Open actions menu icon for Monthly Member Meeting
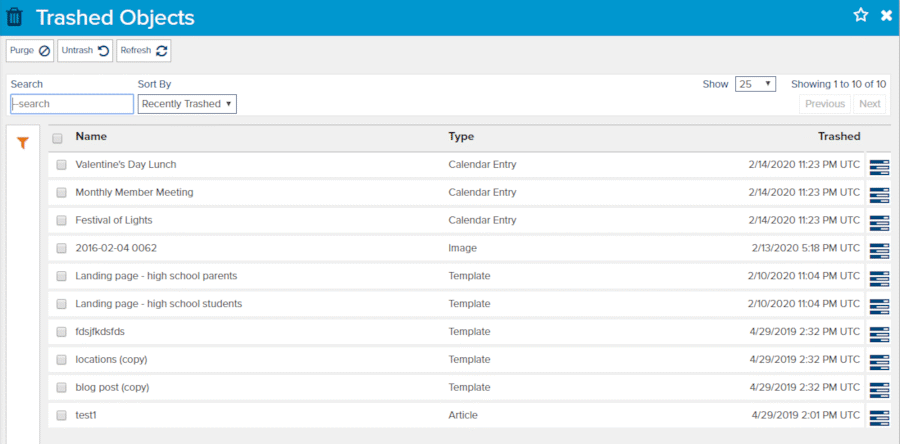Image resolution: width=900 pixels, height=444 pixels. pyautogui.click(x=879, y=194)
